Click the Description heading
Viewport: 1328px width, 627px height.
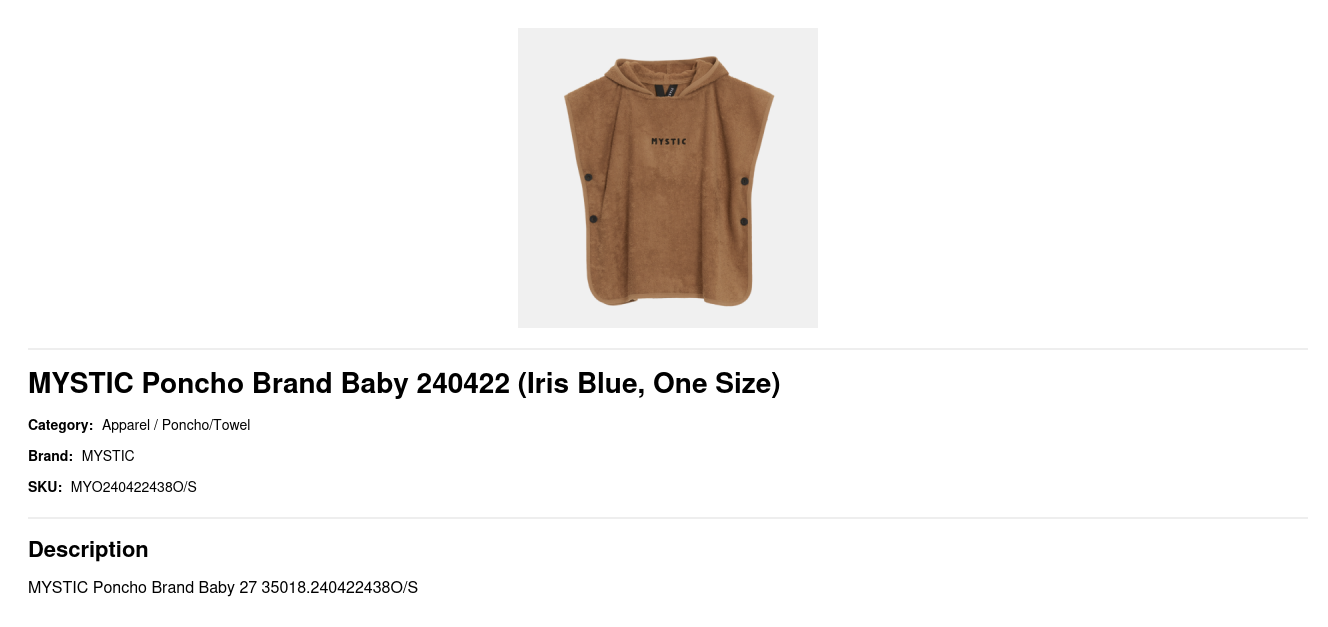click(x=88, y=549)
